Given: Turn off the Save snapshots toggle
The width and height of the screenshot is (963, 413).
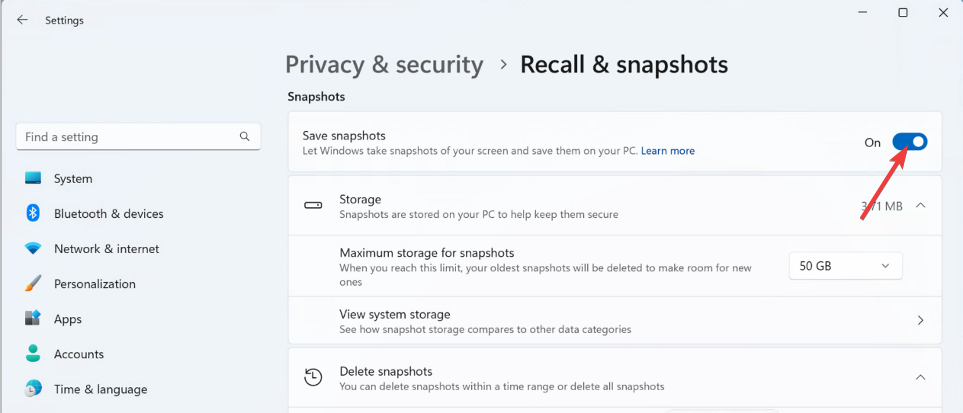Looking at the screenshot, I should 909,142.
